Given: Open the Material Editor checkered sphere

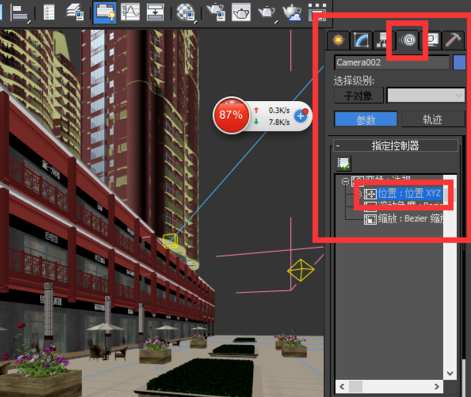Looking at the screenshot, I should (x=185, y=13).
